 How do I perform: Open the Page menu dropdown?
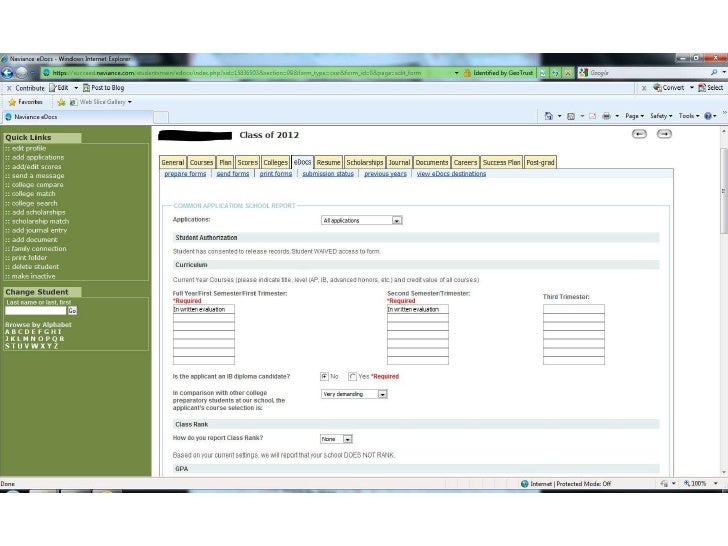pos(634,116)
